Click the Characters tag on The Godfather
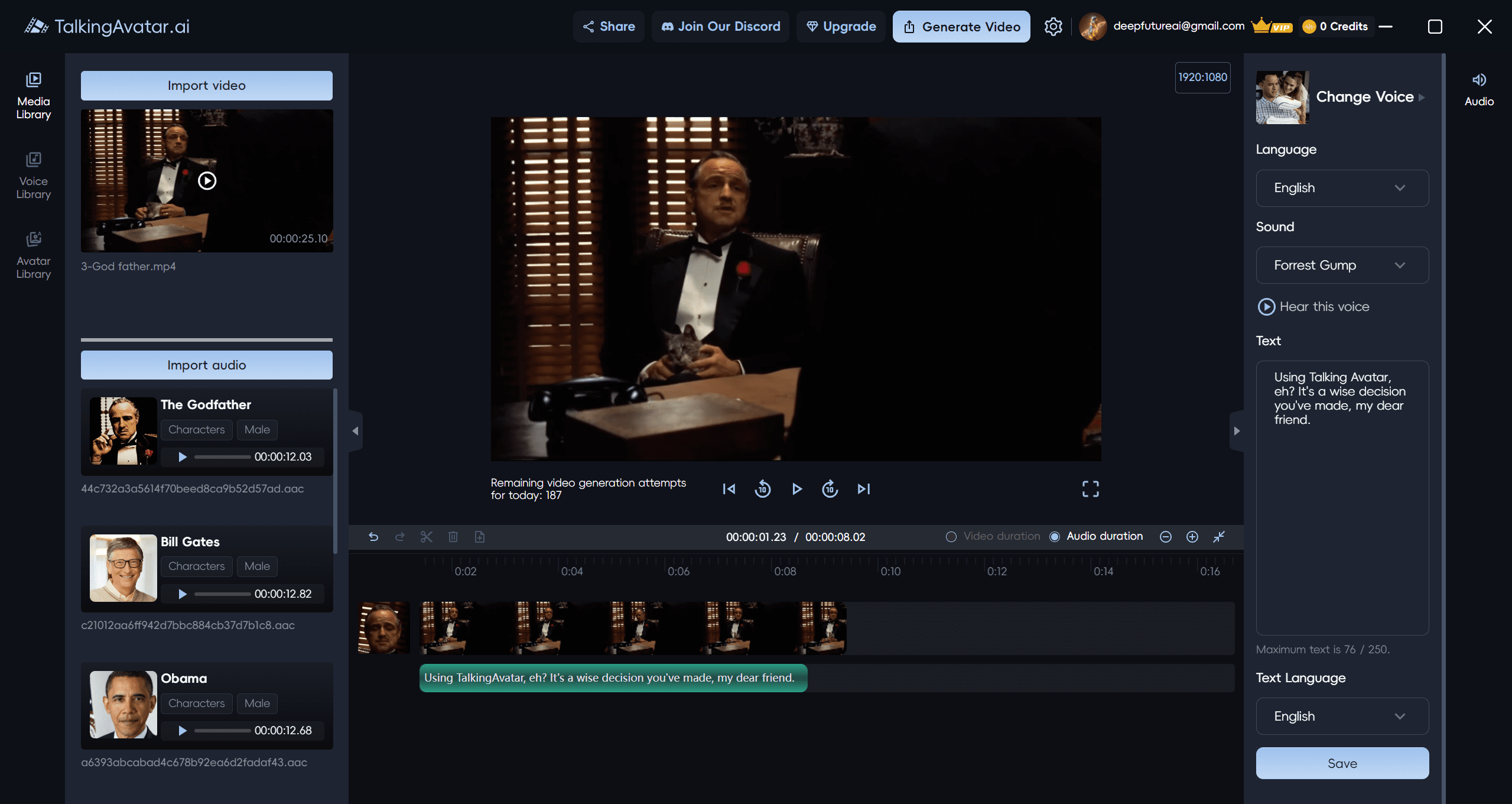Viewport: 1512px width, 804px height. [197, 430]
